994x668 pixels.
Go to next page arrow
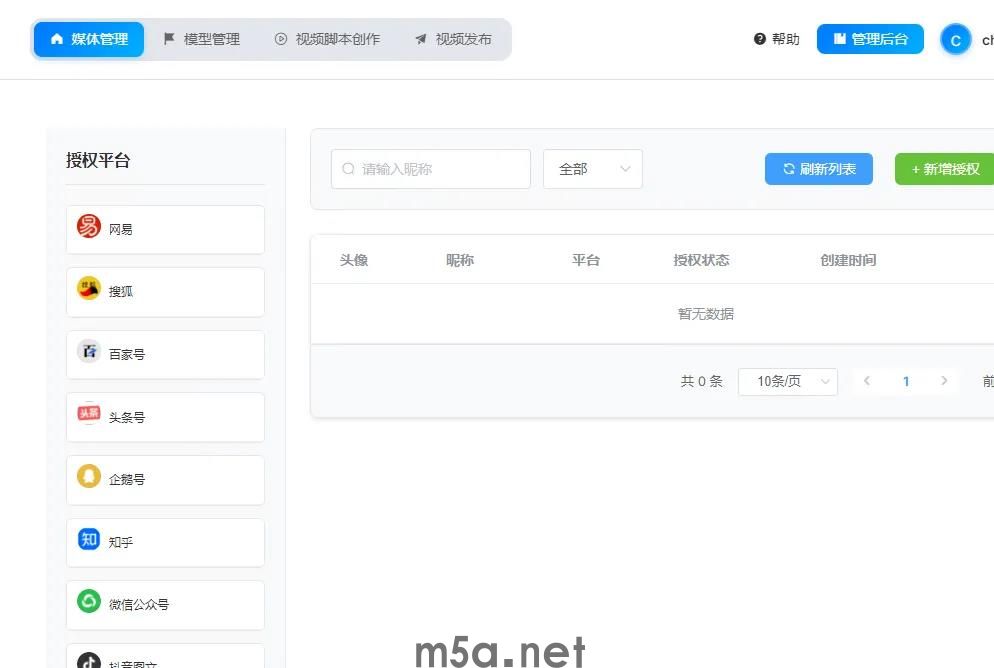tap(944, 381)
